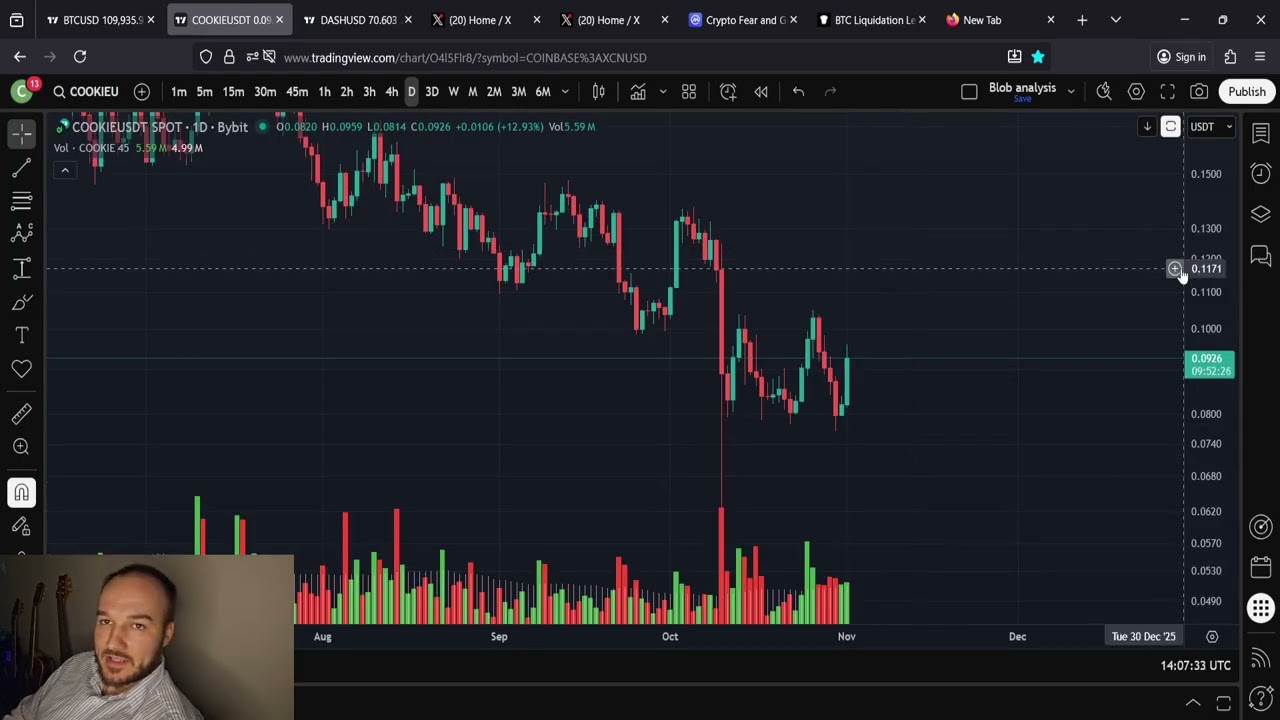Toggle the heart favorites tool
1280x720 pixels.
pos(22,369)
